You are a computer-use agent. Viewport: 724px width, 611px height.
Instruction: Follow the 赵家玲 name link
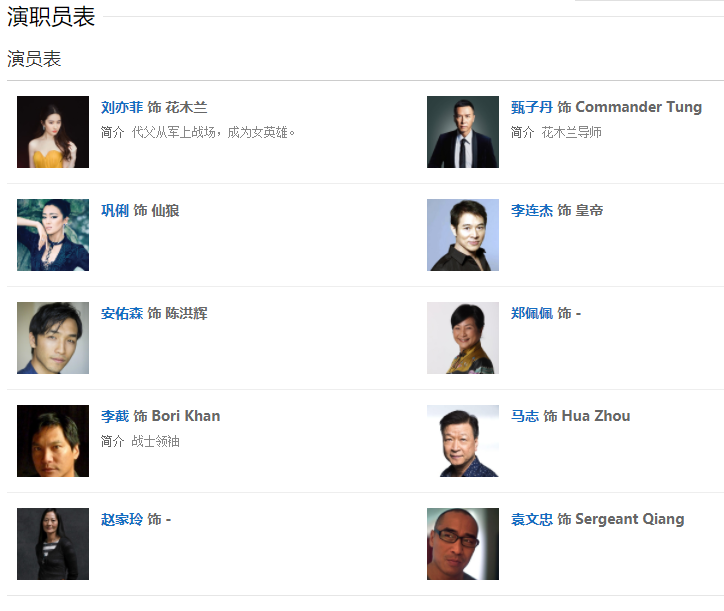122,519
